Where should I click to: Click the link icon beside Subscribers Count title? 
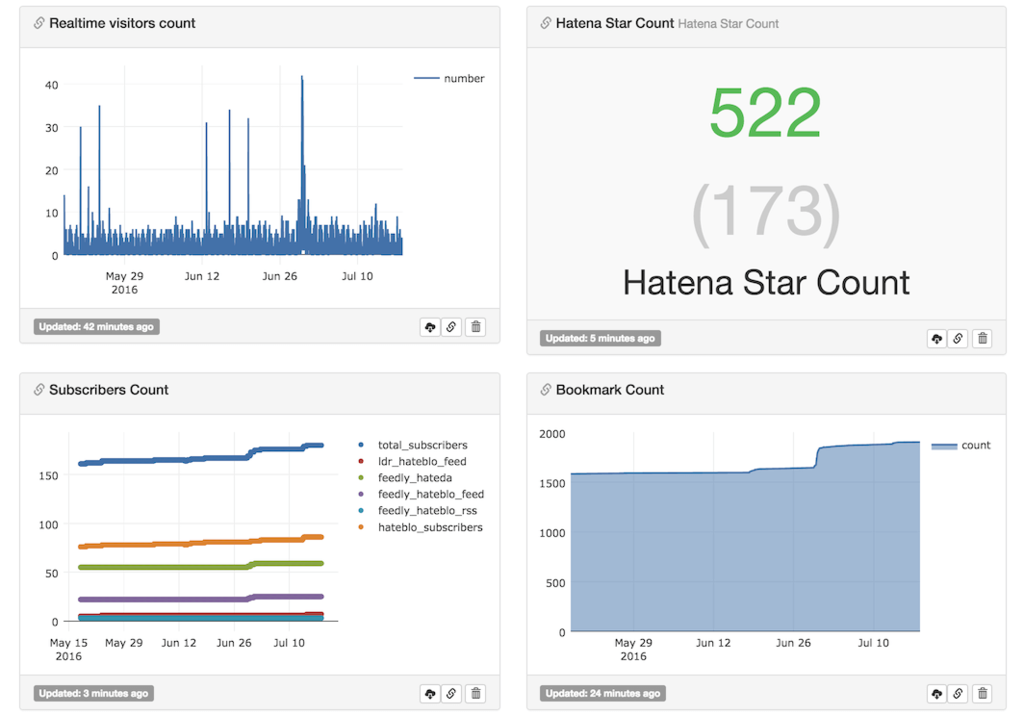[39, 390]
